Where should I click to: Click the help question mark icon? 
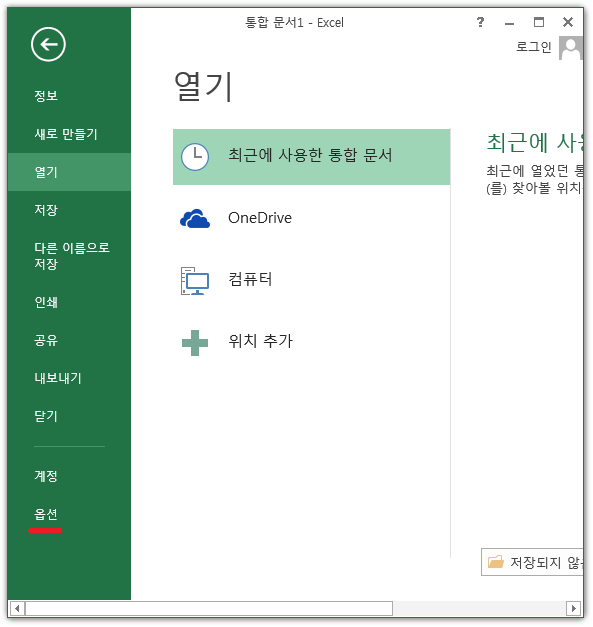[x=480, y=22]
